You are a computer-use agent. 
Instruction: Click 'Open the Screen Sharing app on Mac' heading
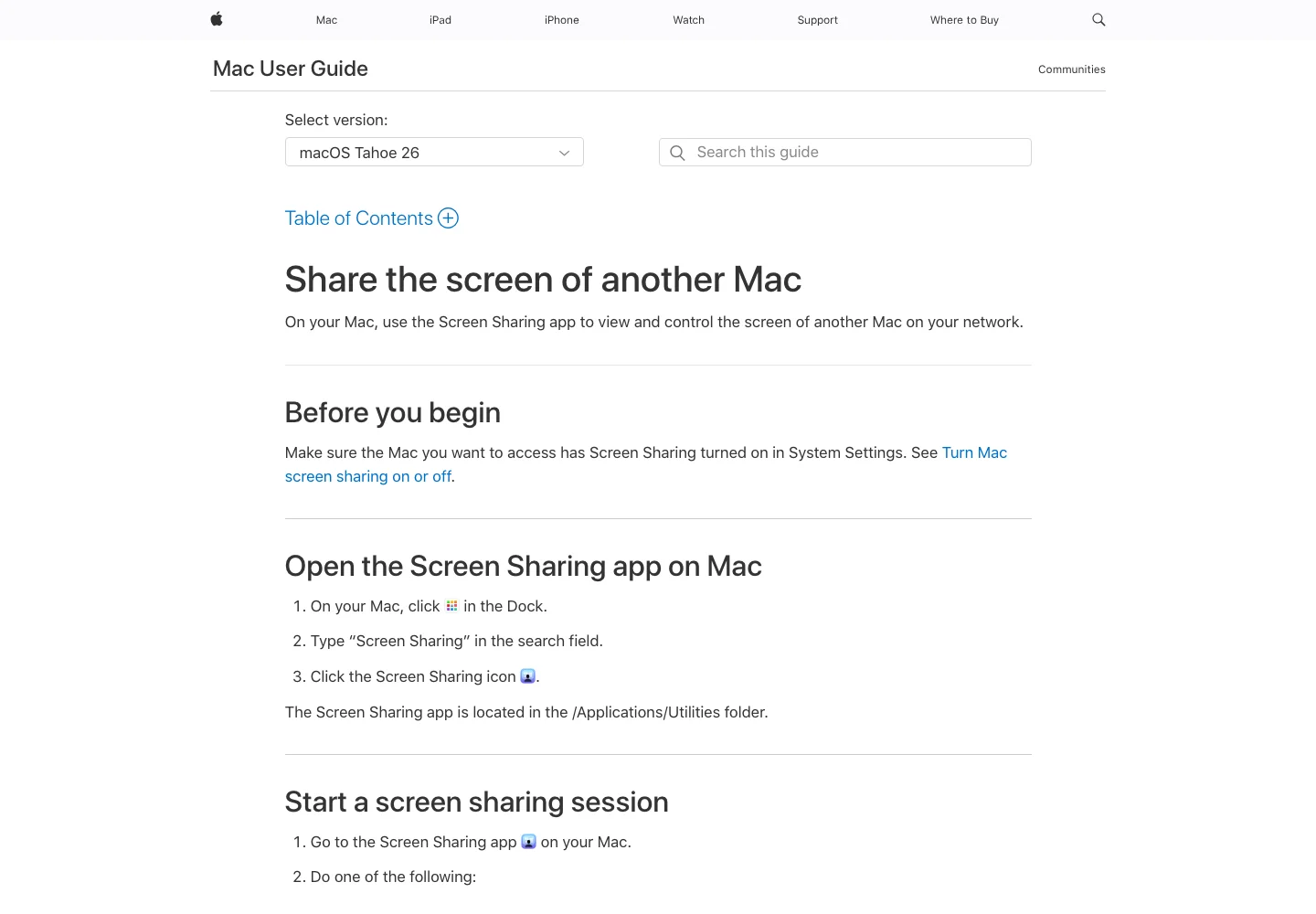coord(524,567)
